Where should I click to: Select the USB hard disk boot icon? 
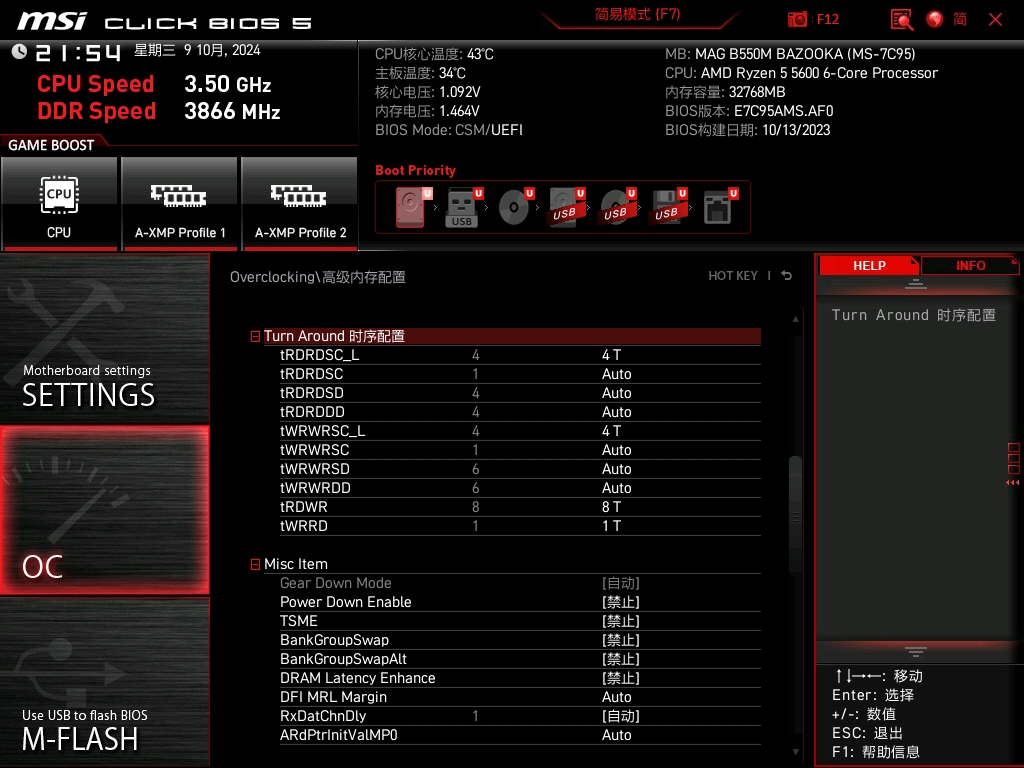pyautogui.click(x=566, y=207)
